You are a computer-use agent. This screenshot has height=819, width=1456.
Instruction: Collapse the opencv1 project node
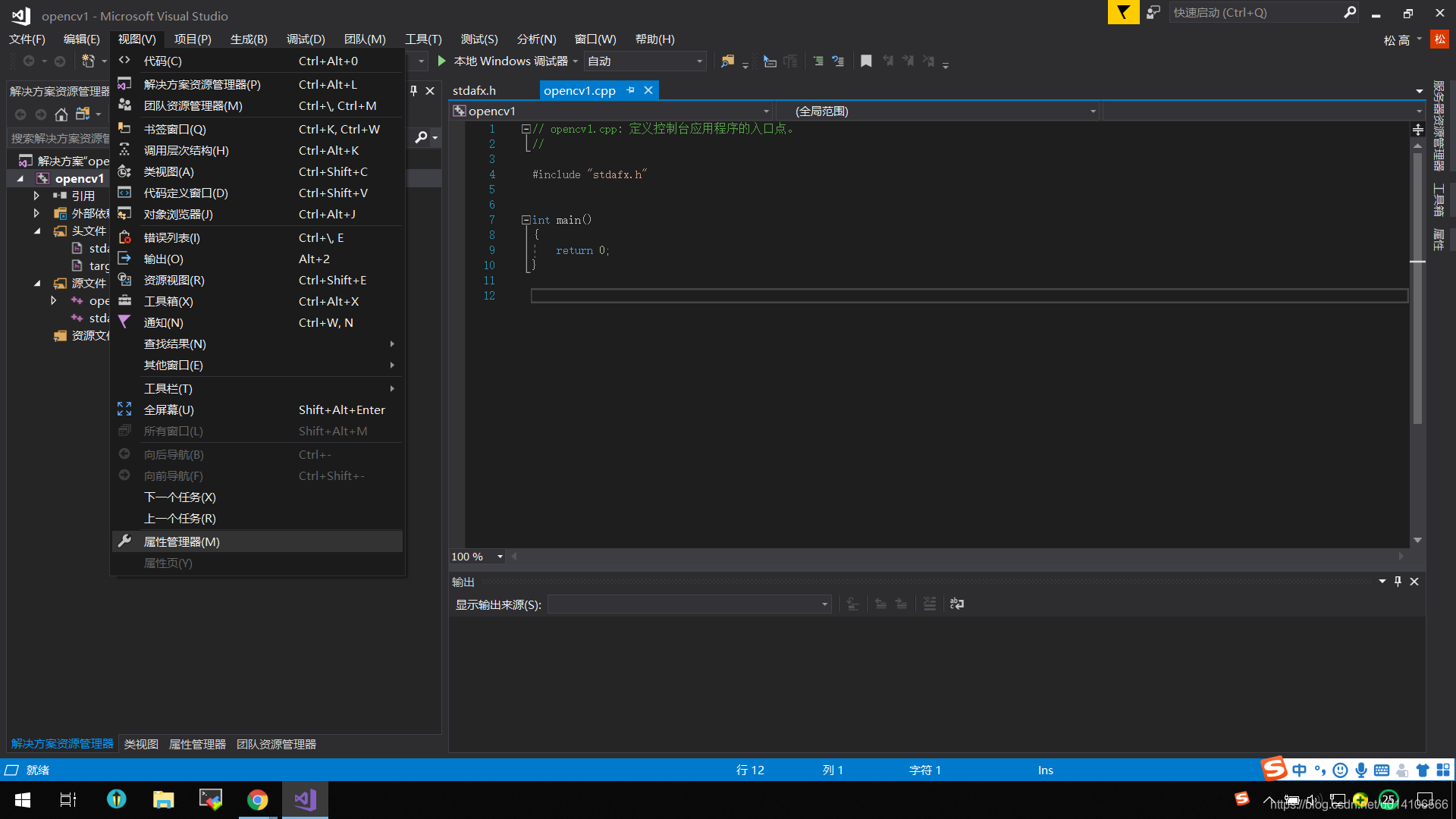20,179
